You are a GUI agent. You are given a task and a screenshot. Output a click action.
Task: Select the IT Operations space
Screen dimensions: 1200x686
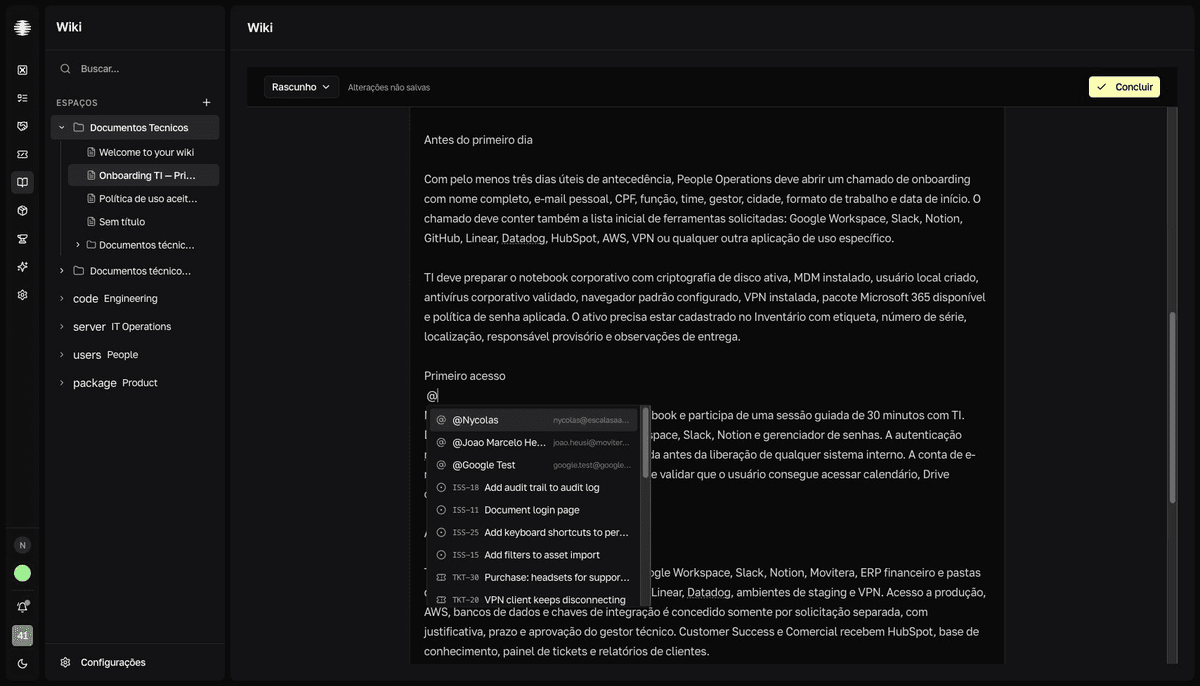(x=135, y=327)
